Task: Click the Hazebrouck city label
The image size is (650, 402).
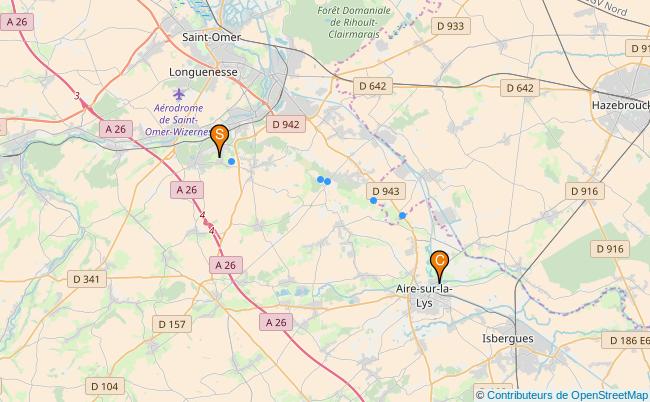Action: click(x=621, y=105)
